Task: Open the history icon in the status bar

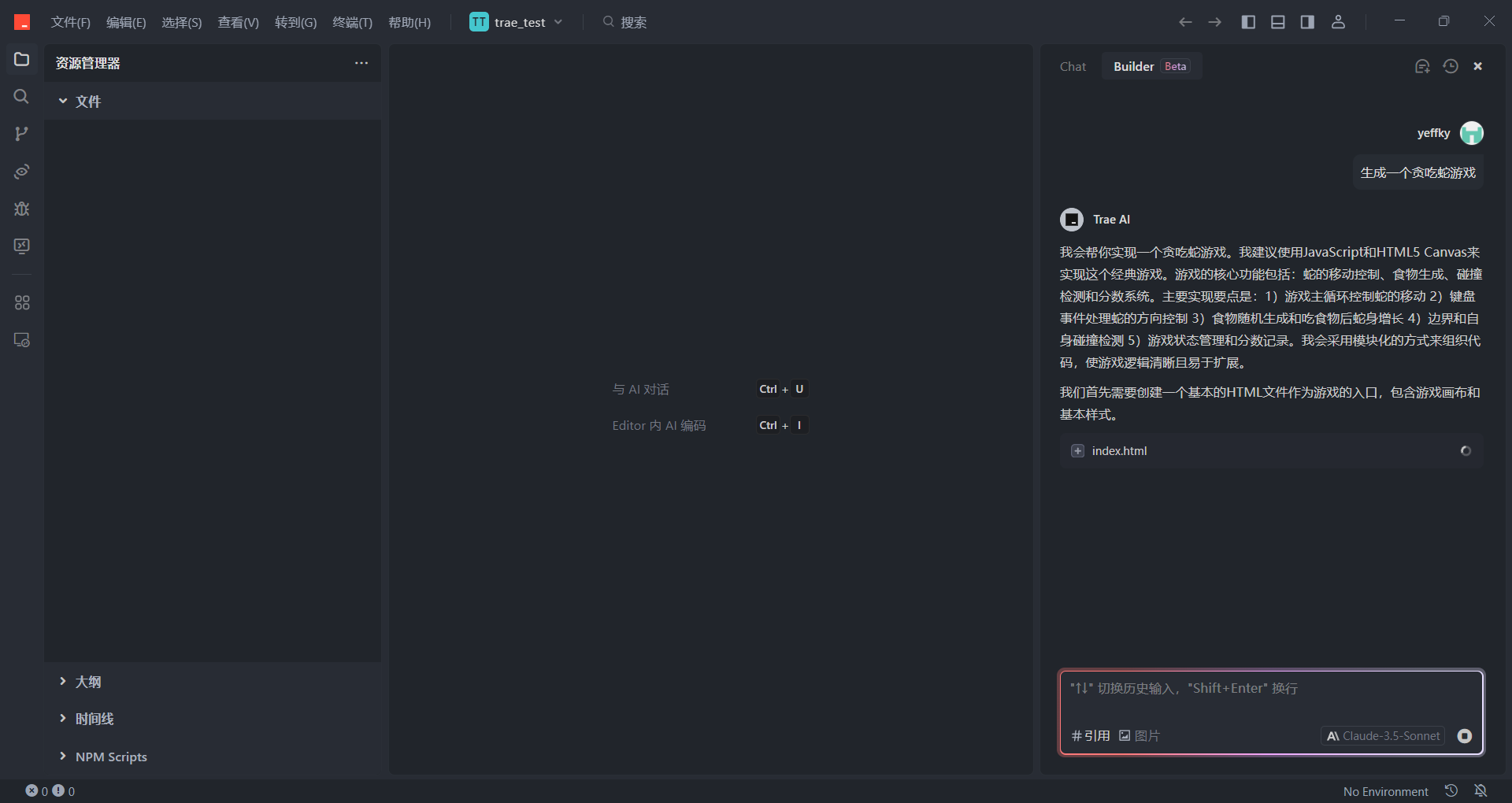Action: pyautogui.click(x=1451, y=790)
